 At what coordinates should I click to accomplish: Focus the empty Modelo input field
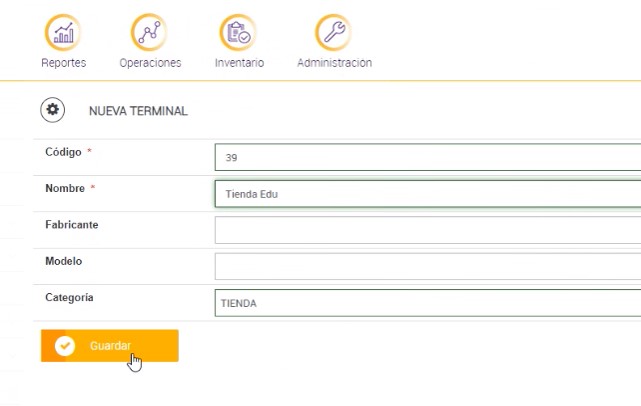tap(427, 266)
